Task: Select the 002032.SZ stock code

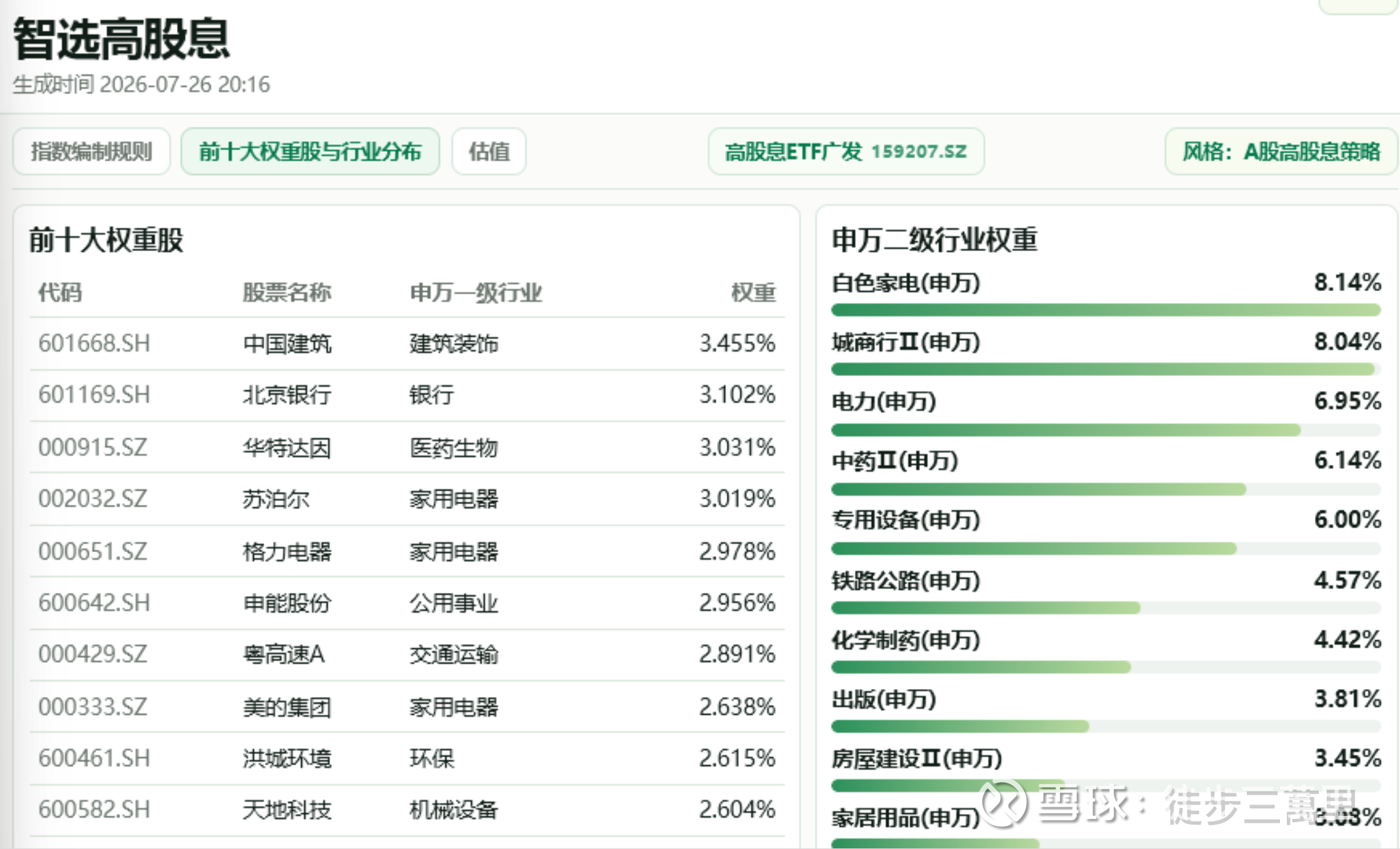Action: point(92,499)
